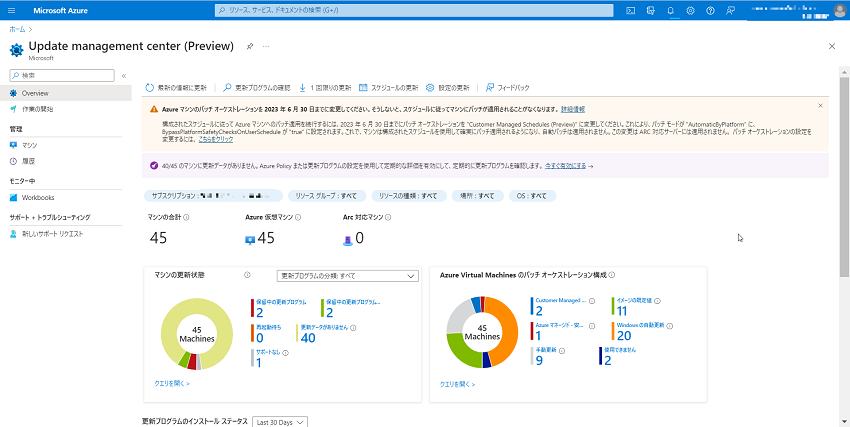The height and width of the screenshot is (427, 850).
Task: Click 更新プログラムの確認 in the toolbar
Action: [257, 87]
